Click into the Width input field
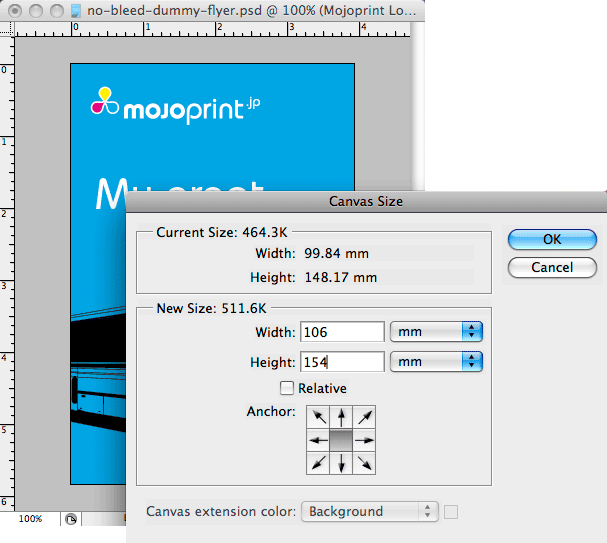 [x=341, y=332]
